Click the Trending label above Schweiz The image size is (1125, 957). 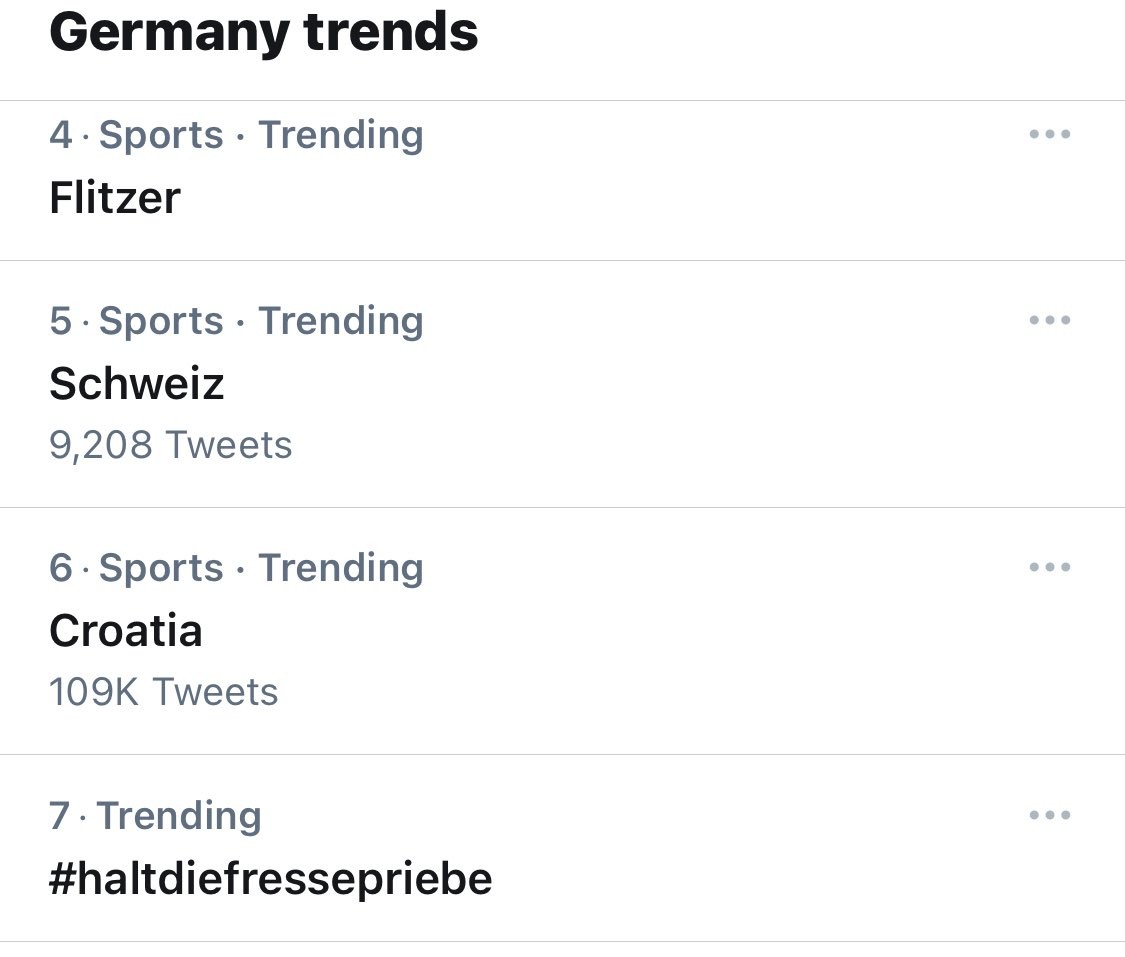(340, 321)
